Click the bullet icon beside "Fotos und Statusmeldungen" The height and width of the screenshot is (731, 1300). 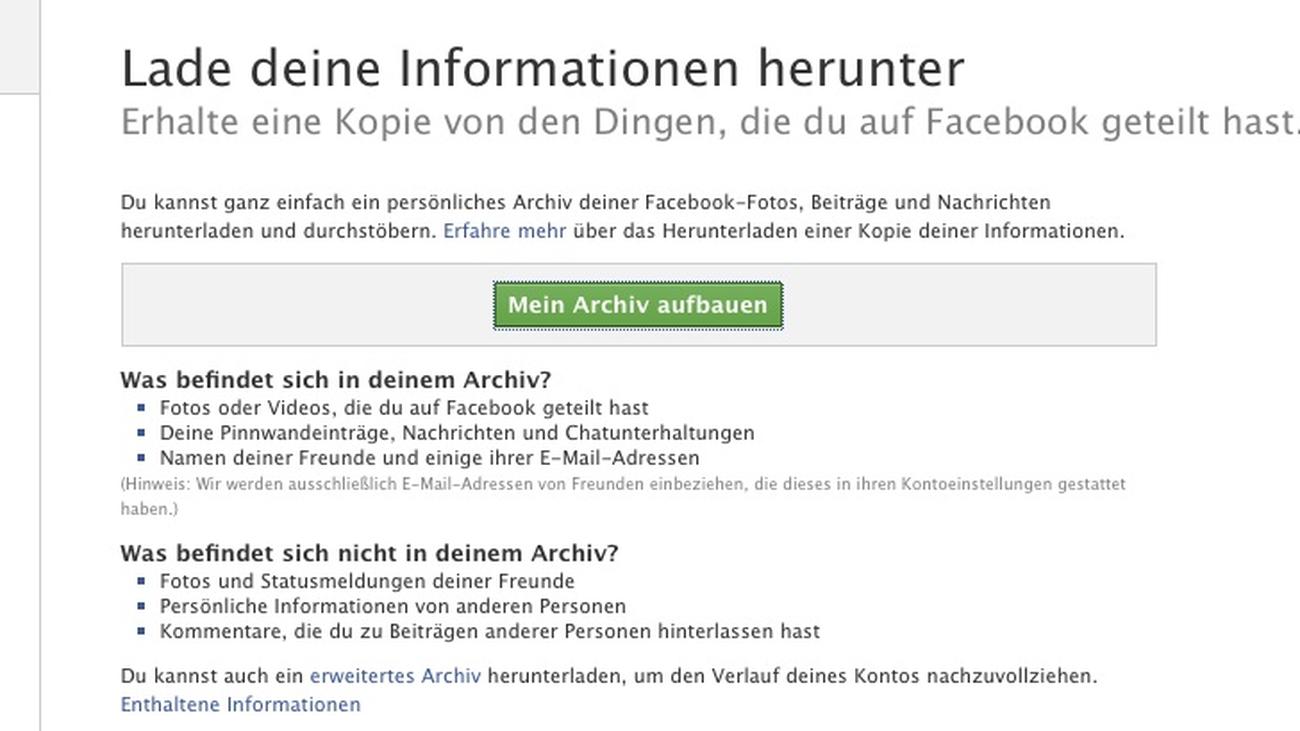(x=141, y=581)
